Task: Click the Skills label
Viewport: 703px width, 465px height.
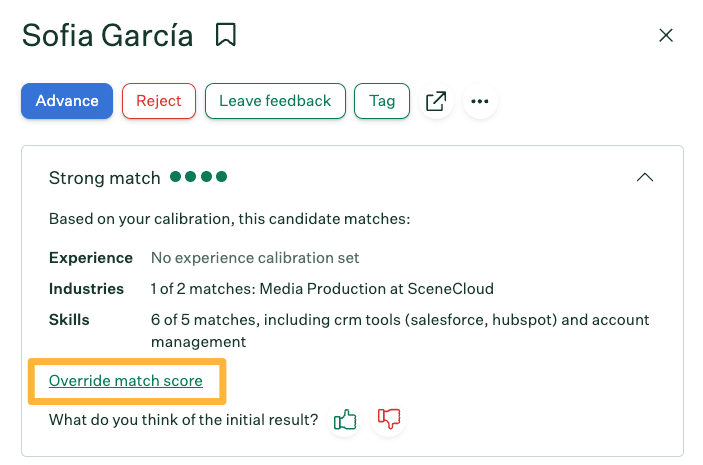Action: pyautogui.click(x=69, y=320)
